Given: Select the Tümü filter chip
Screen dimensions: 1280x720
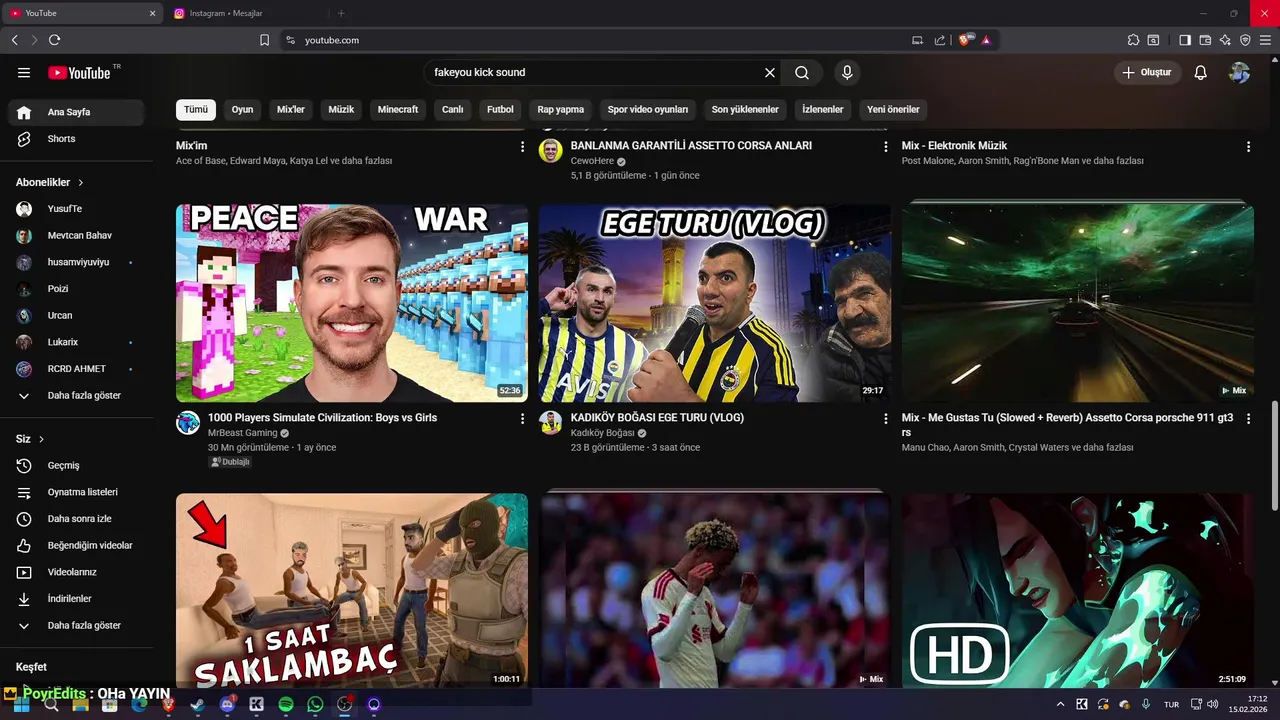Looking at the screenshot, I should pyautogui.click(x=196, y=110).
